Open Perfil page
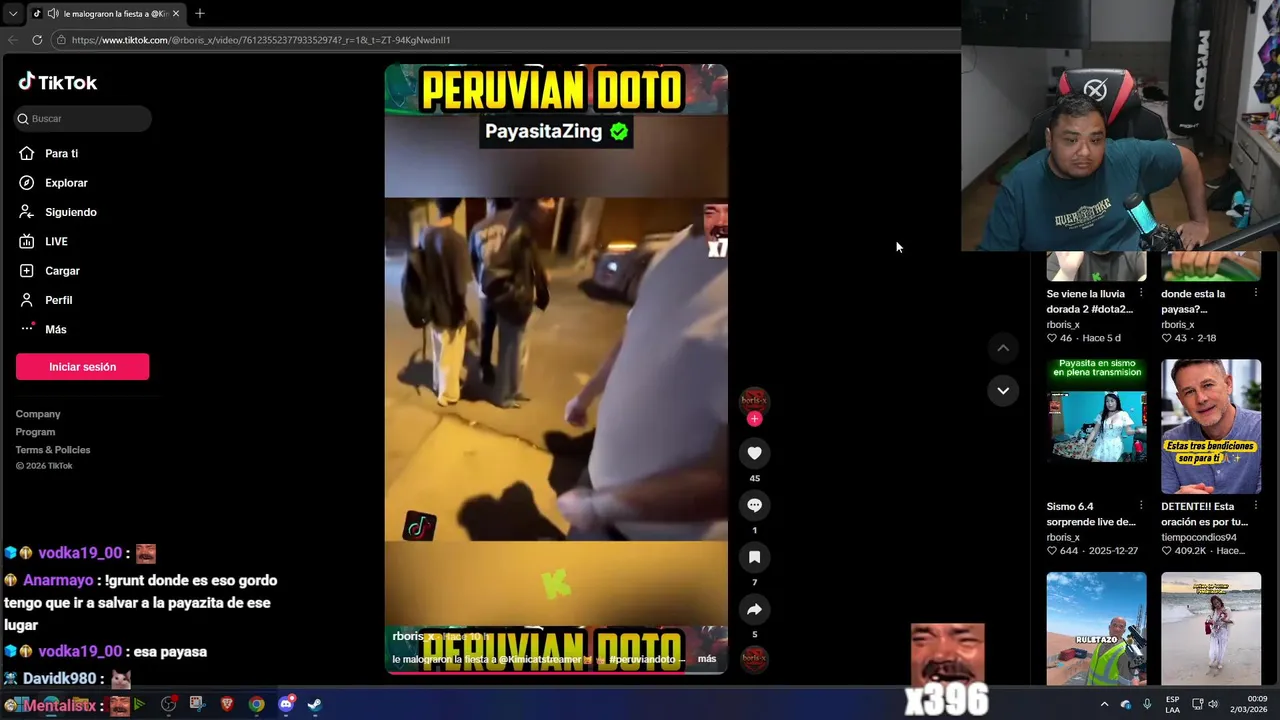 pyautogui.click(x=58, y=300)
